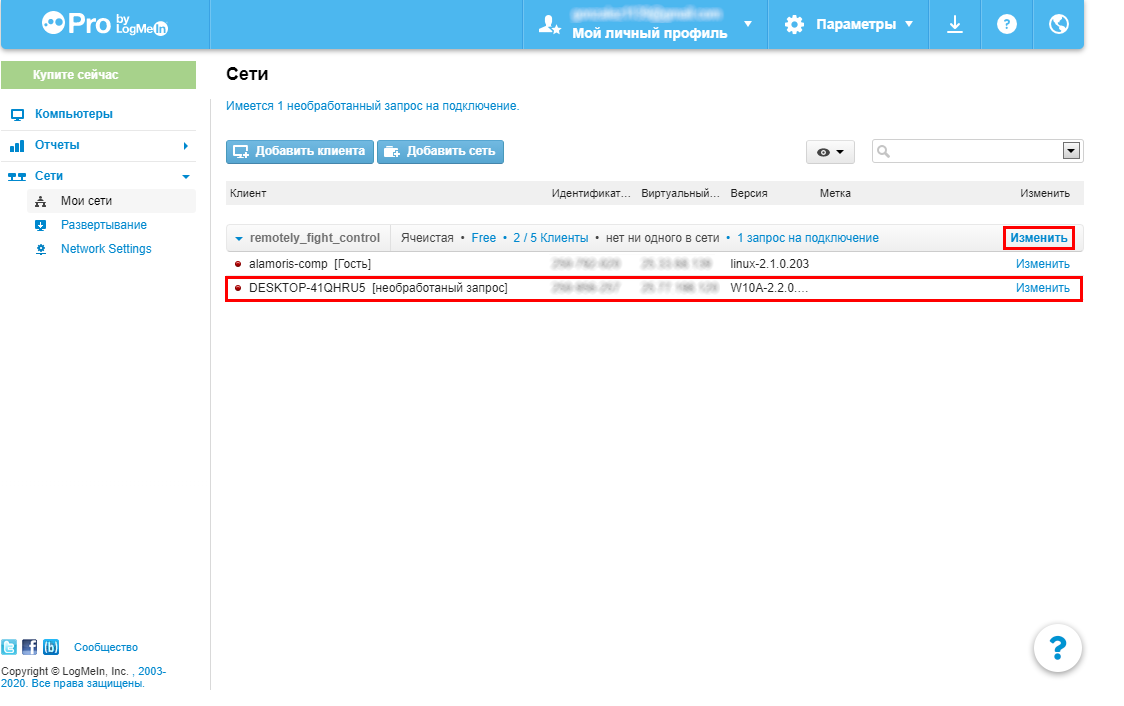This screenshot has height=706, width=1124.
Task: Open the Twitter social icon in footer
Action: (10, 647)
